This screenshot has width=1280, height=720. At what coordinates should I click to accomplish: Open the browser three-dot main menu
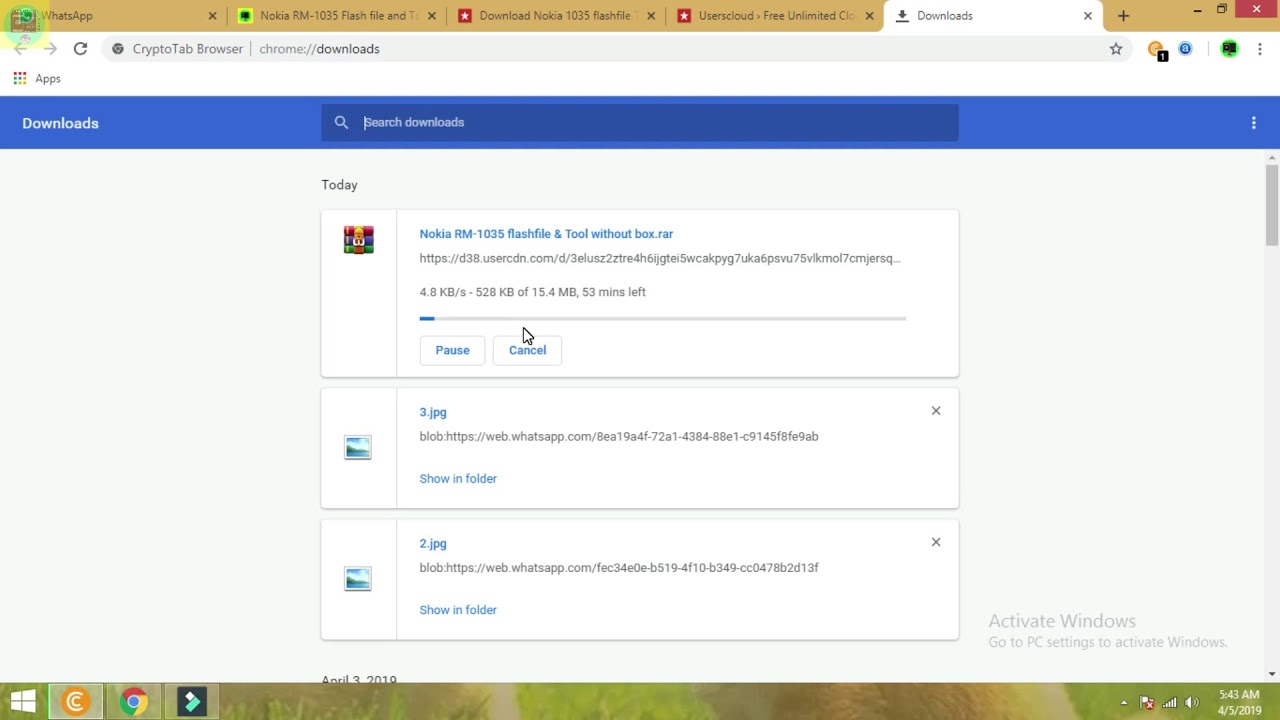click(x=1259, y=48)
